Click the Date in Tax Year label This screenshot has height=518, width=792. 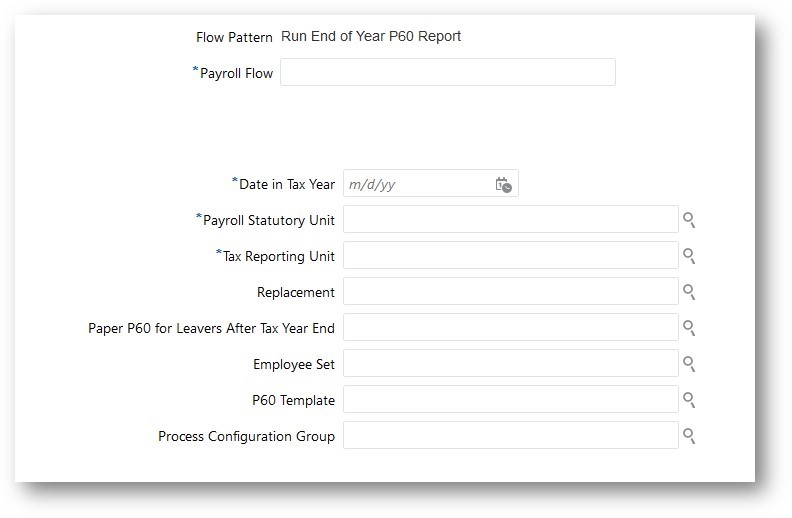click(x=287, y=184)
